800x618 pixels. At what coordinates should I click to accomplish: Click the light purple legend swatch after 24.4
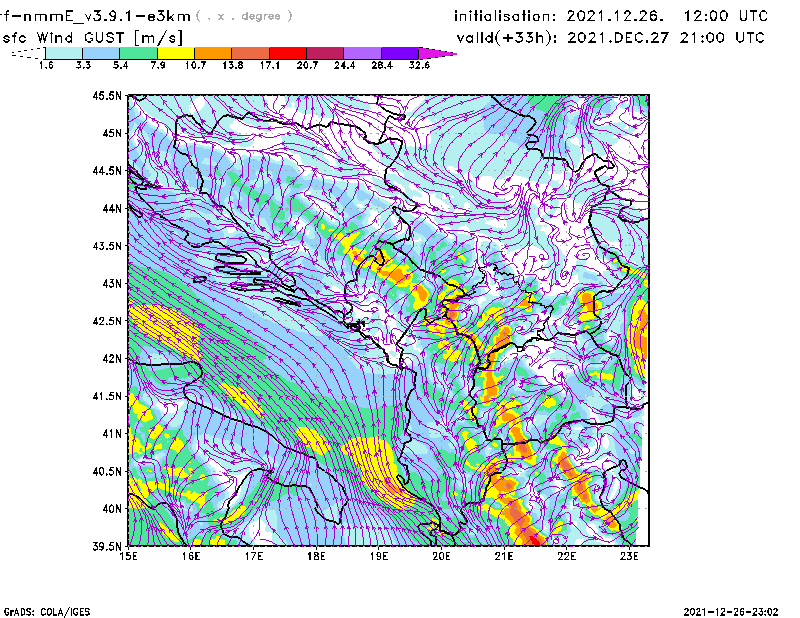[362, 53]
